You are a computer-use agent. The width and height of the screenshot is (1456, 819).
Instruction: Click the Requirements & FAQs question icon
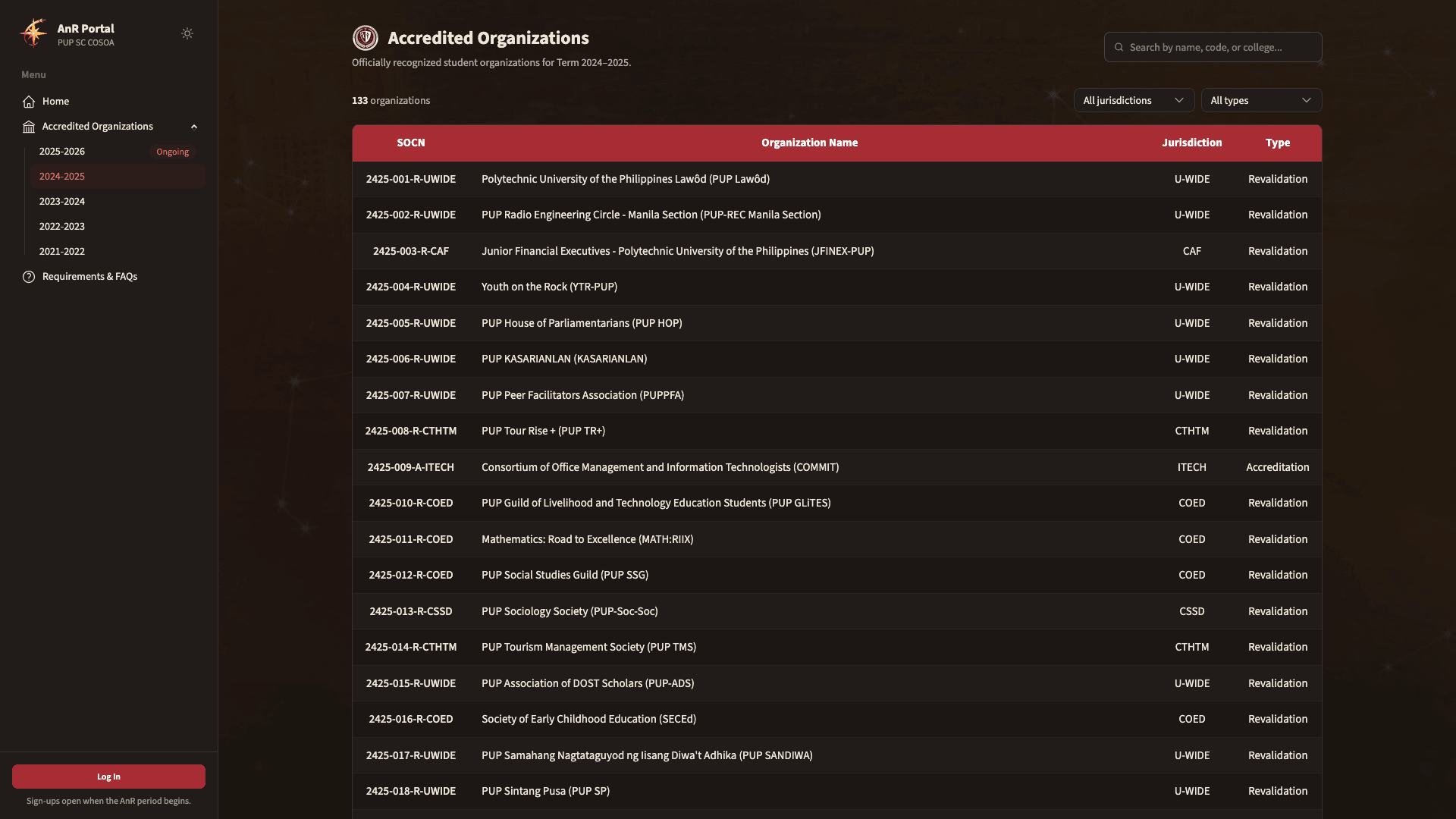[29, 277]
